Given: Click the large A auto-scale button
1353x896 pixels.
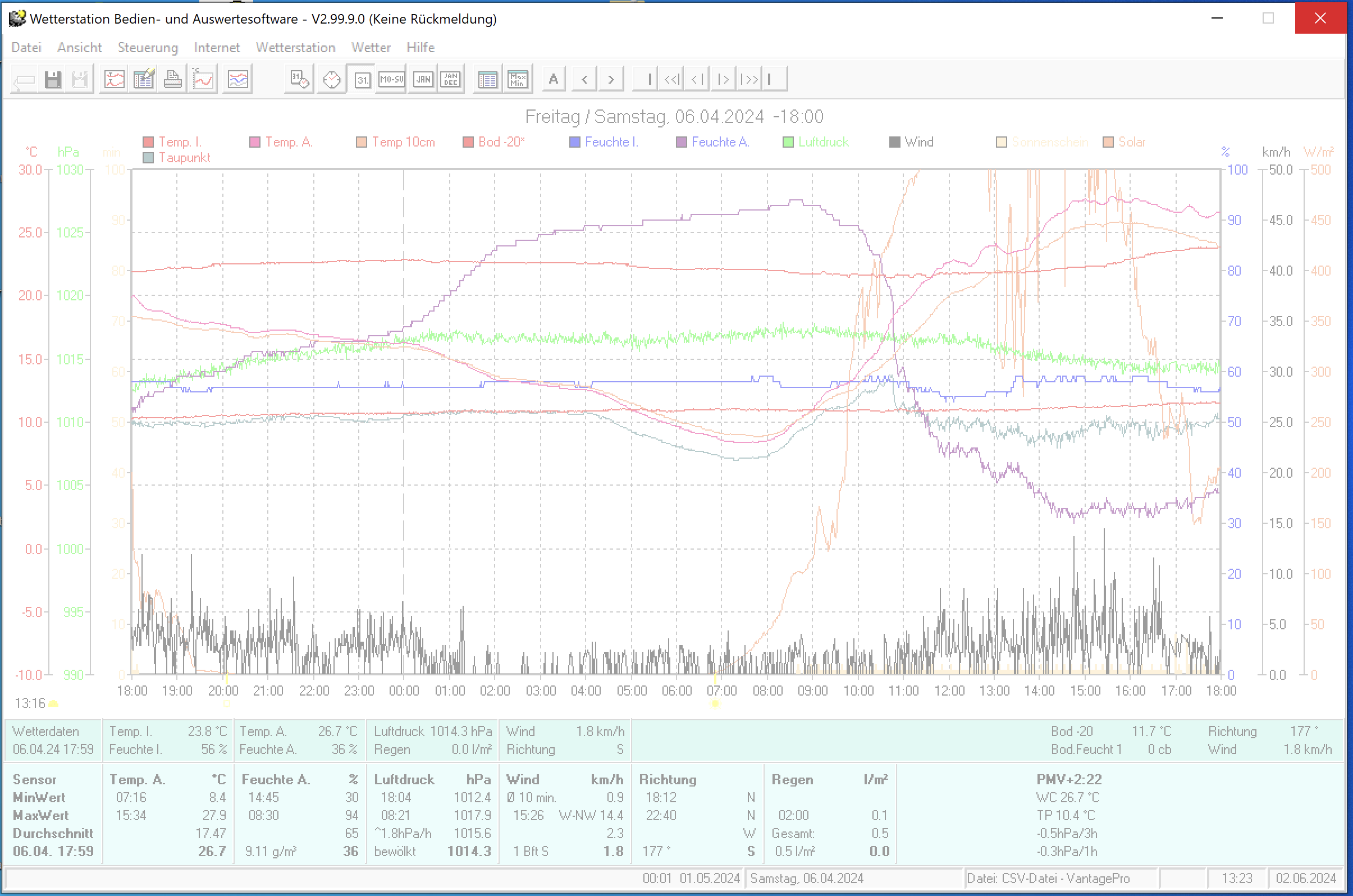Looking at the screenshot, I should coord(553,79).
